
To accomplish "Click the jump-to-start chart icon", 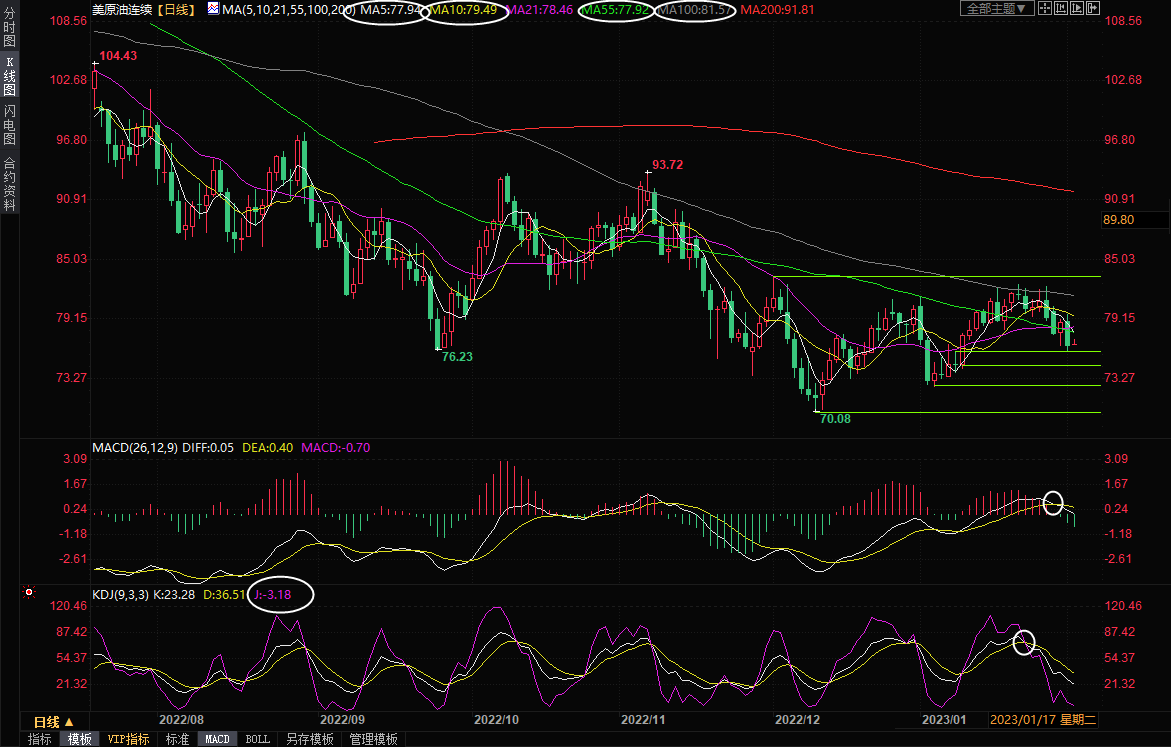I will pyautogui.click(x=1062, y=9).
